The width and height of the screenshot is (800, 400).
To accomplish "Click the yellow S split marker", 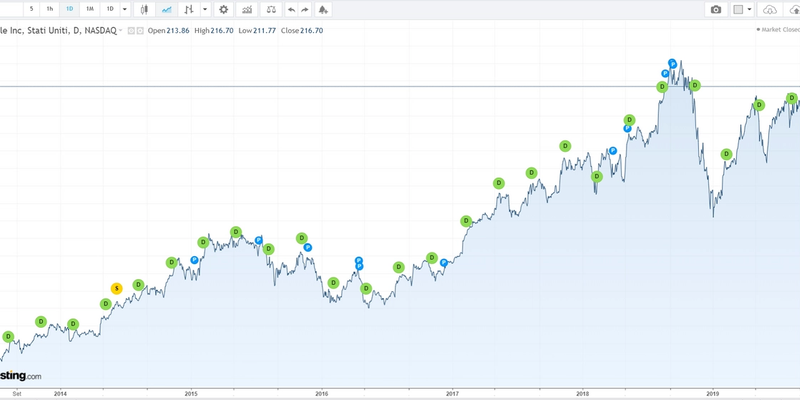I will (116, 288).
